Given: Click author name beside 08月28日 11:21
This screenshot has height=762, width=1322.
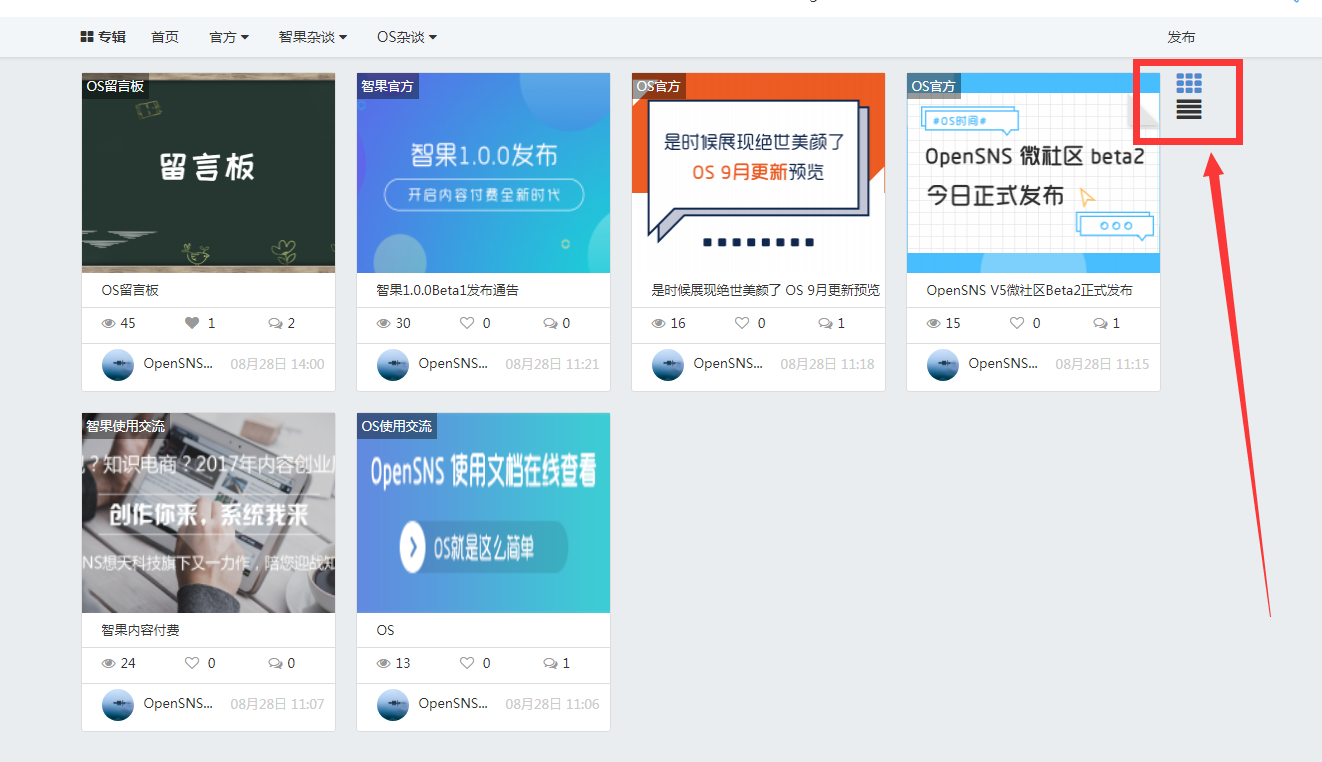Looking at the screenshot, I should [x=453, y=364].
